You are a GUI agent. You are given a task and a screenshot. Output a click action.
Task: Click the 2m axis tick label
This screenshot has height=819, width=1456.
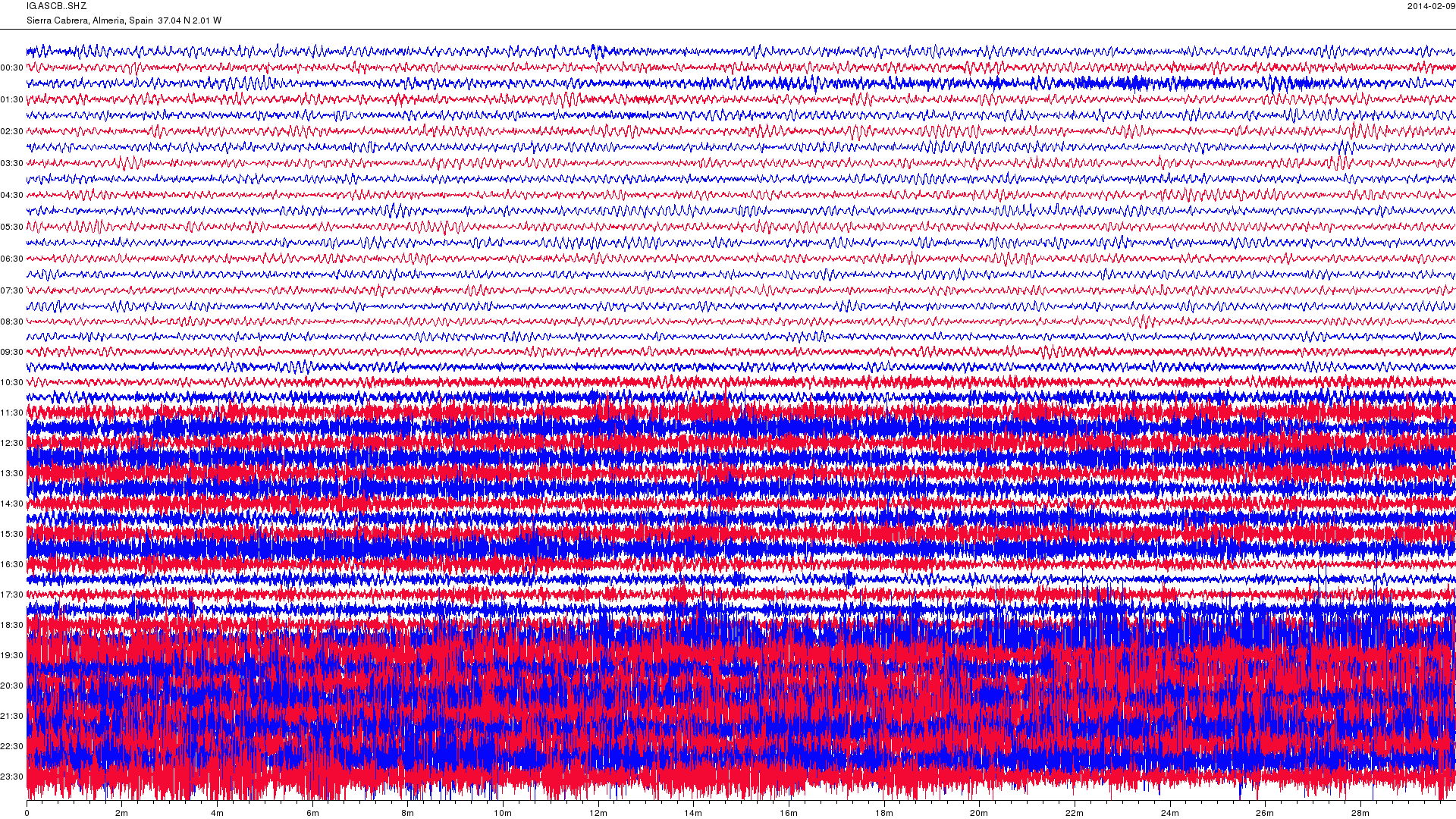pos(122,813)
